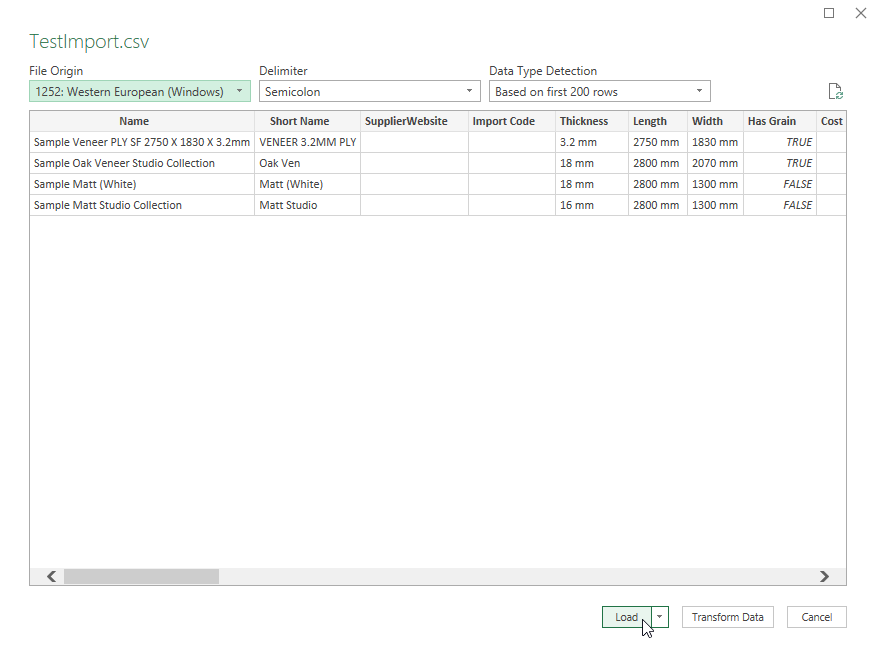Click the horizontal scrollbar thumb
The height and width of the screenshot is (658, 876).
[x=140, y=576]
